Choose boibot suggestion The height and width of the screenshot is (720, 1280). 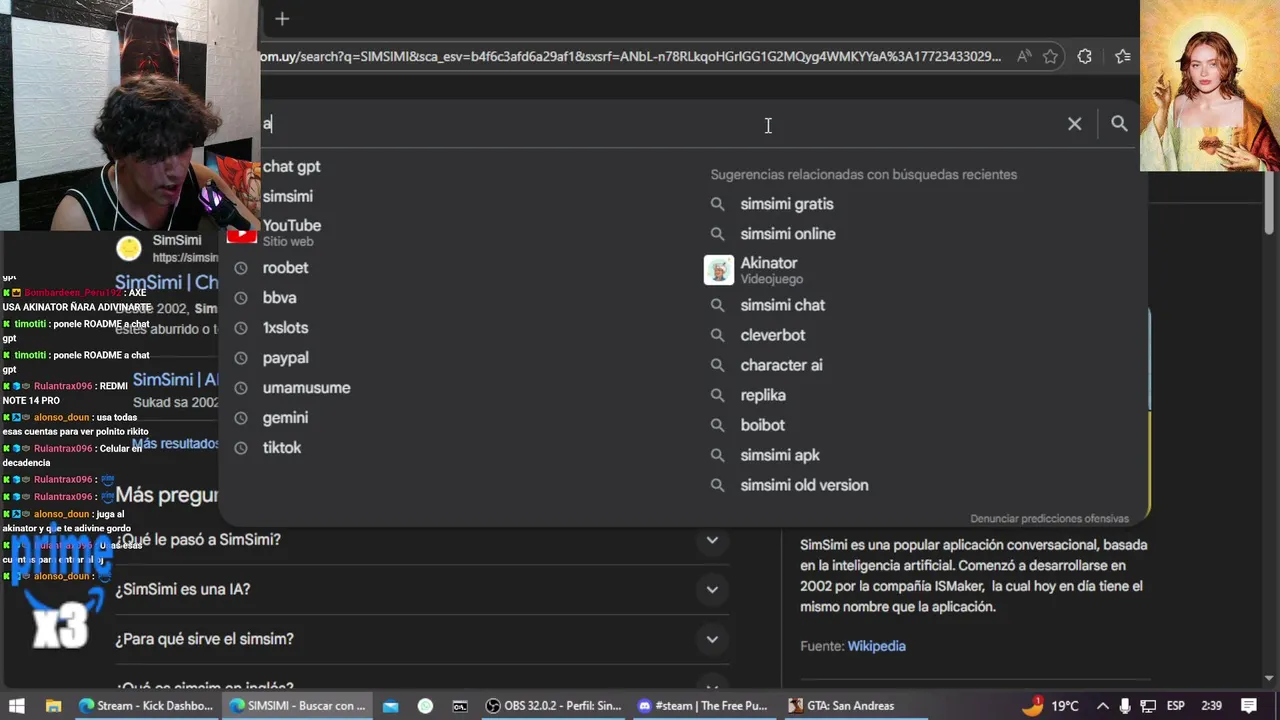(x=763, y=425)
